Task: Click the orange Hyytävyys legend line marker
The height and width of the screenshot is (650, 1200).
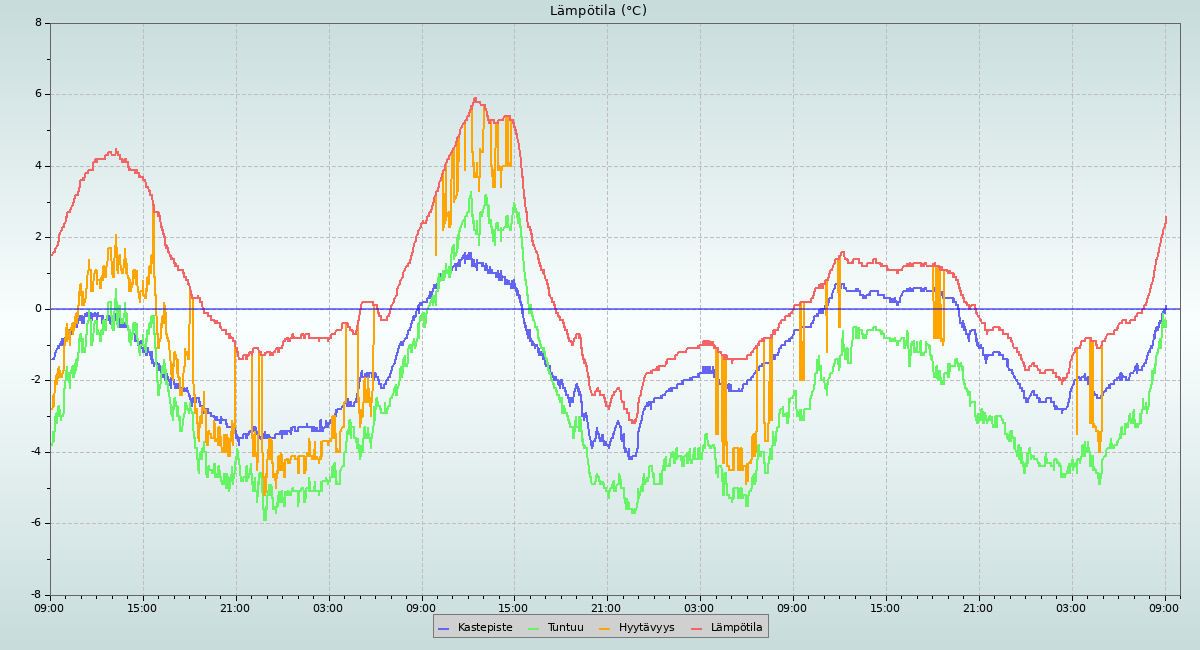Action: 605,628
